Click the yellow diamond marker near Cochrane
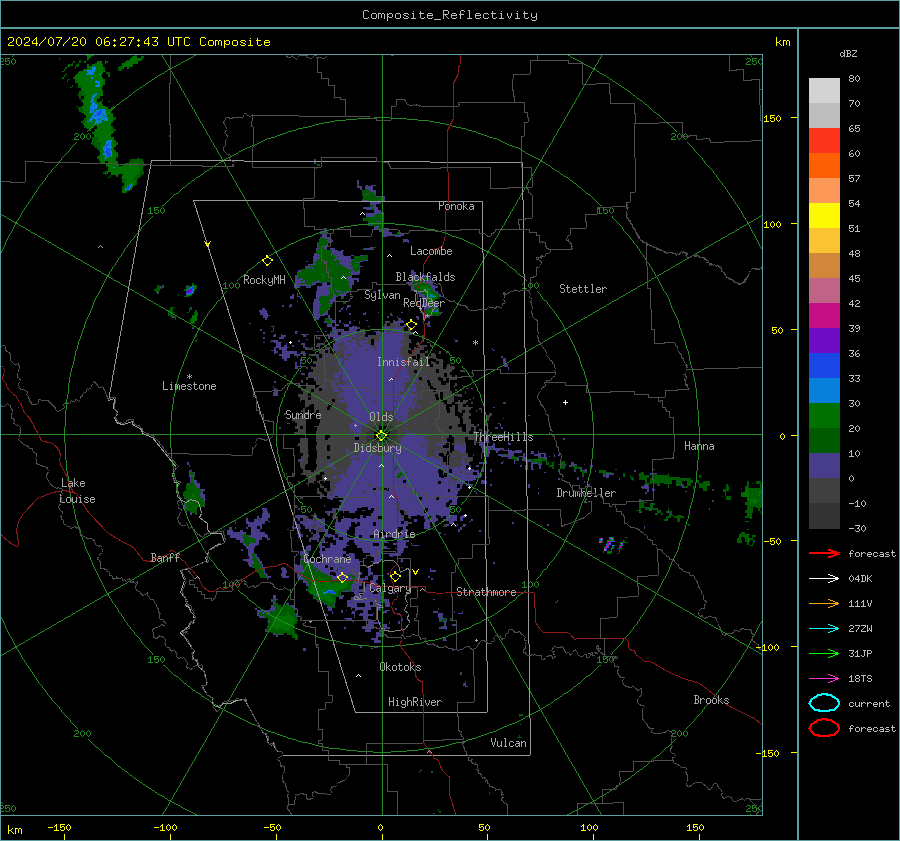 pos(342,577)
